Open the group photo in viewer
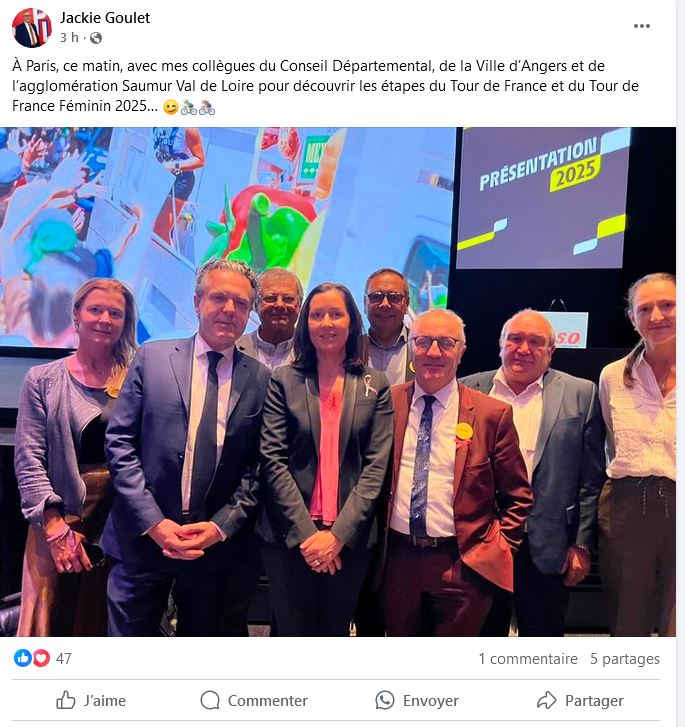This screenshot has height=727, width=685. click(x=338, y=382)
